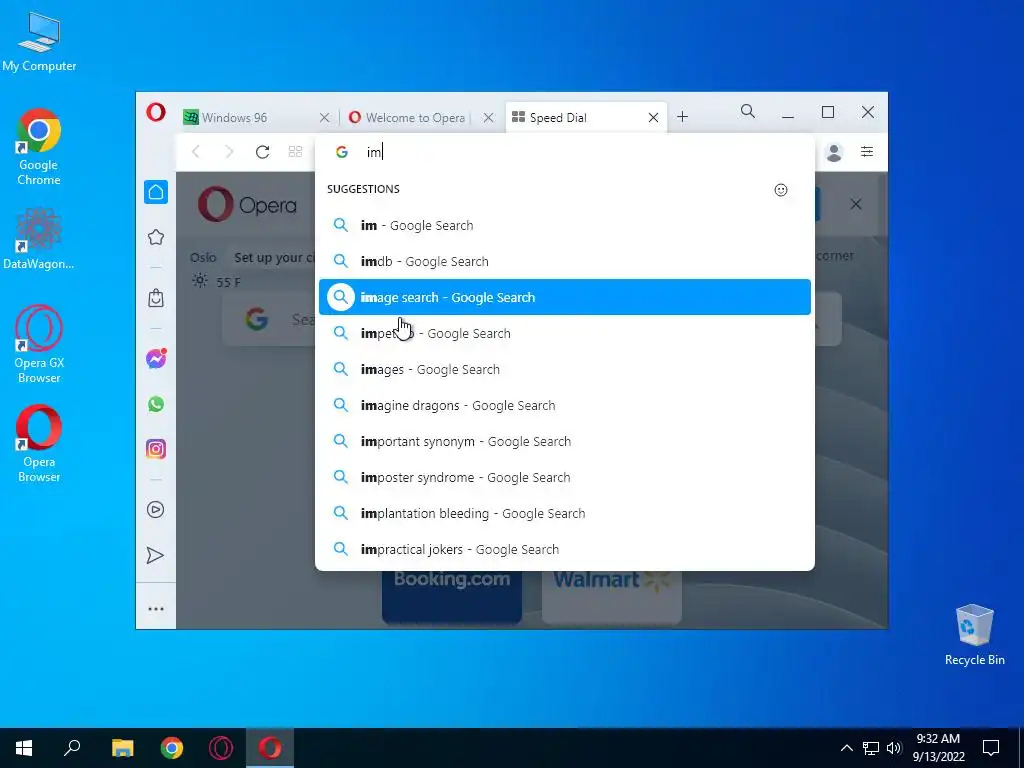The width and height of the screenshot is (1024, 768).
Task: Open the sidebar Home icon
Action: 155,192
